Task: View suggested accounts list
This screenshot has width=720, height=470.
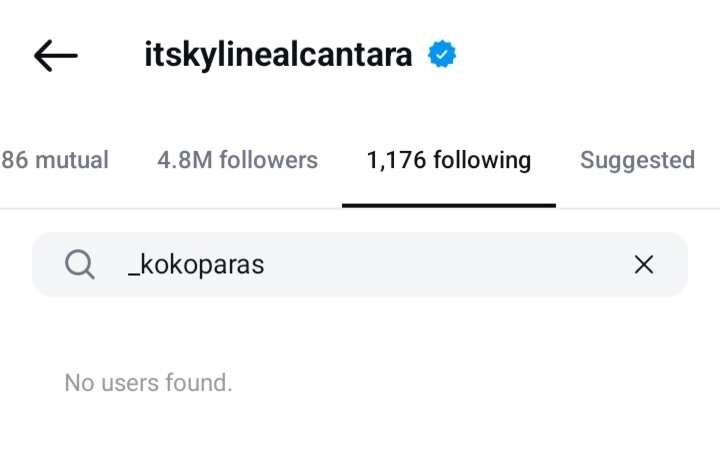Action: coord(637,160)
